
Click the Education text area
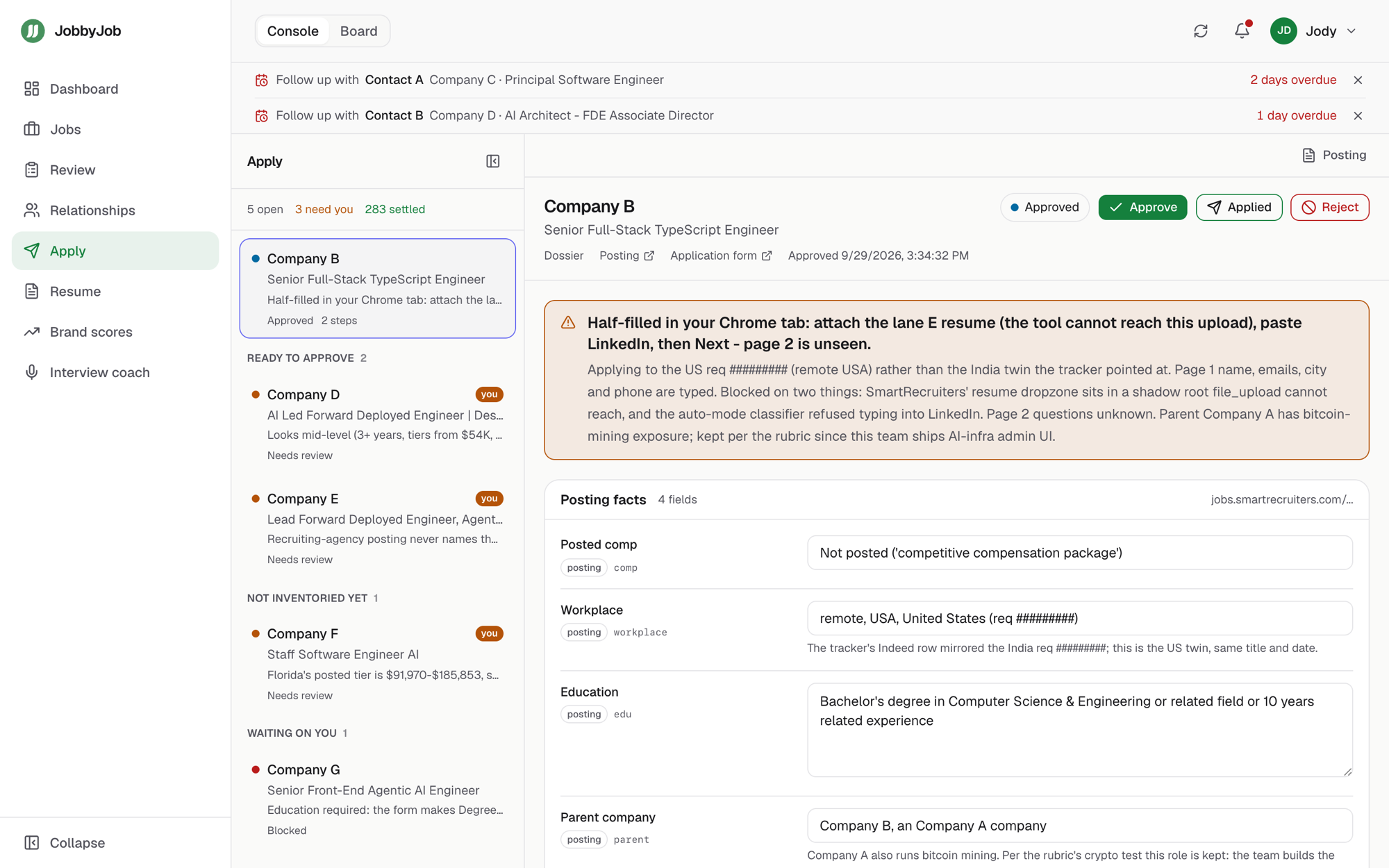[x=1080, y=730]
